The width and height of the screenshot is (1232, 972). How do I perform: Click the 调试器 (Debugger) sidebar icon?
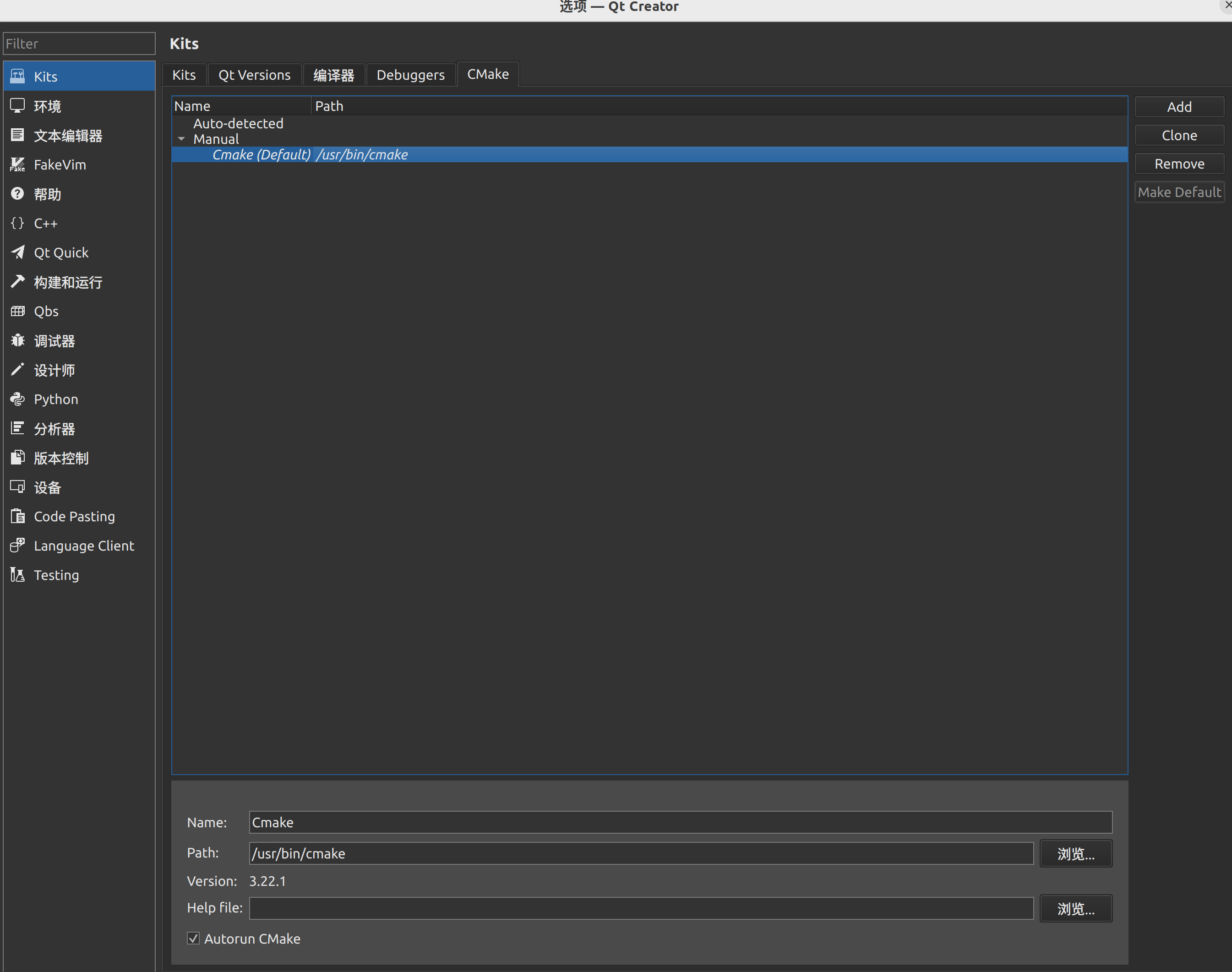click(55, 340)
